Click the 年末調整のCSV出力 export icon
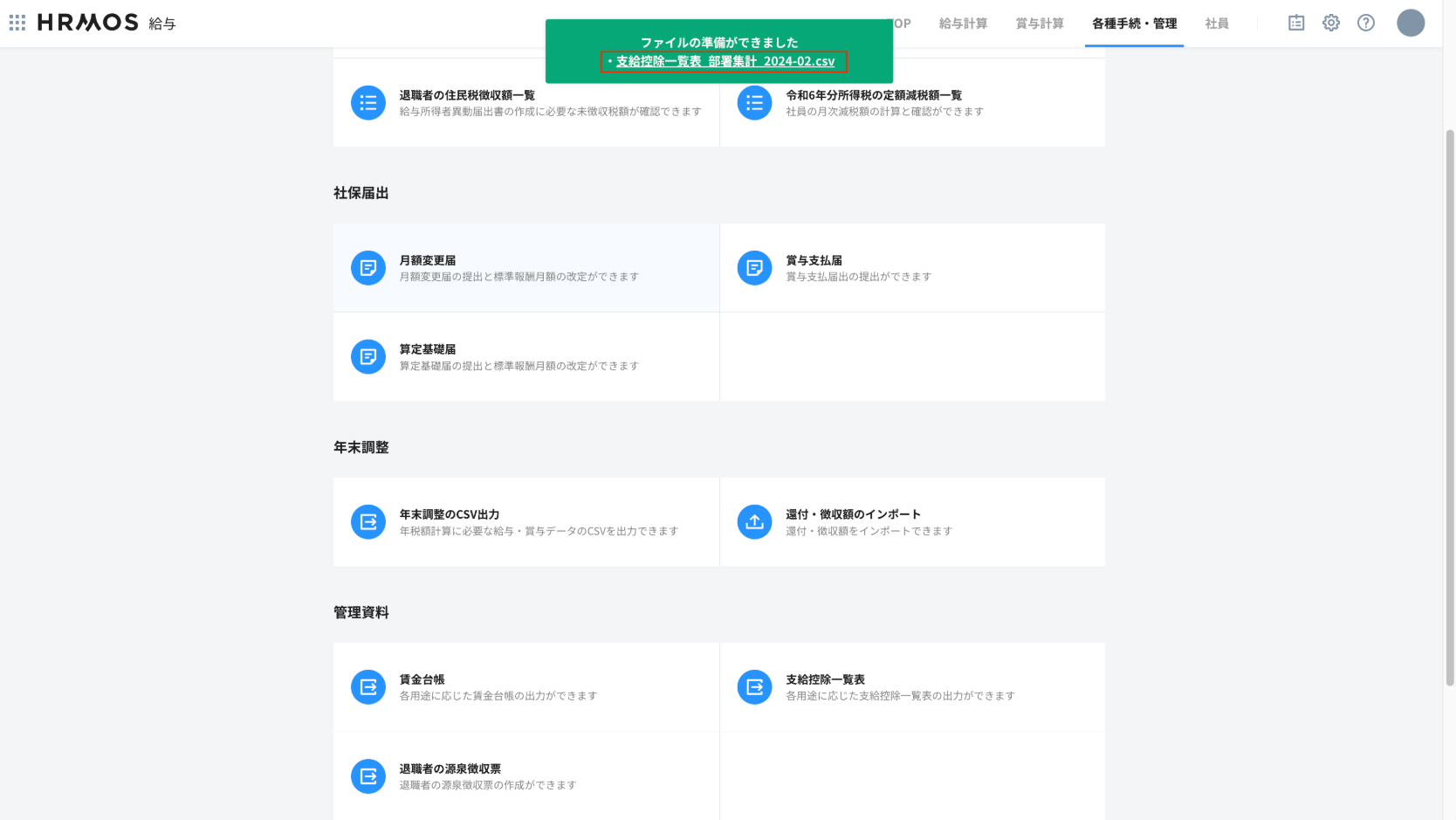1456x820 pixels. click(367, 522)
